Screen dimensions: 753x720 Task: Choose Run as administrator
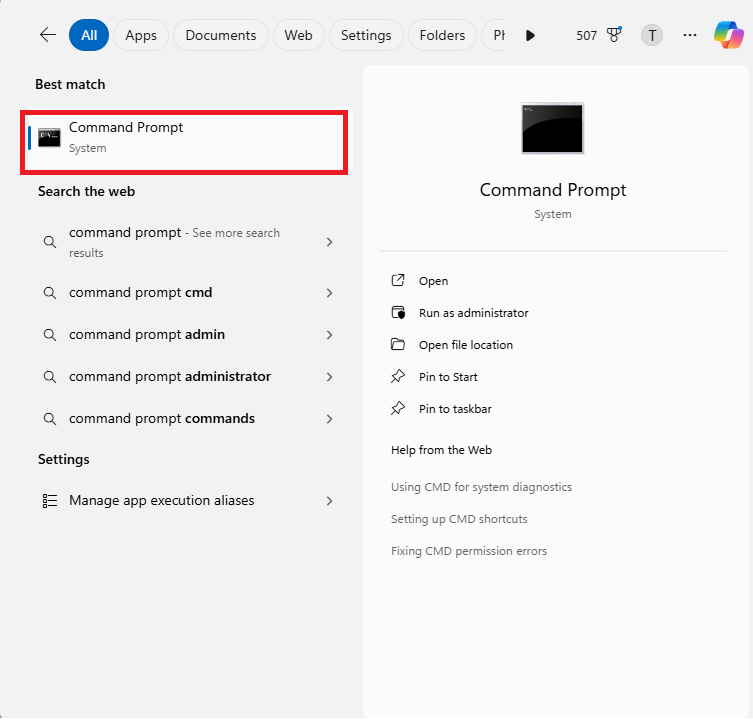[x=474, y=313]
